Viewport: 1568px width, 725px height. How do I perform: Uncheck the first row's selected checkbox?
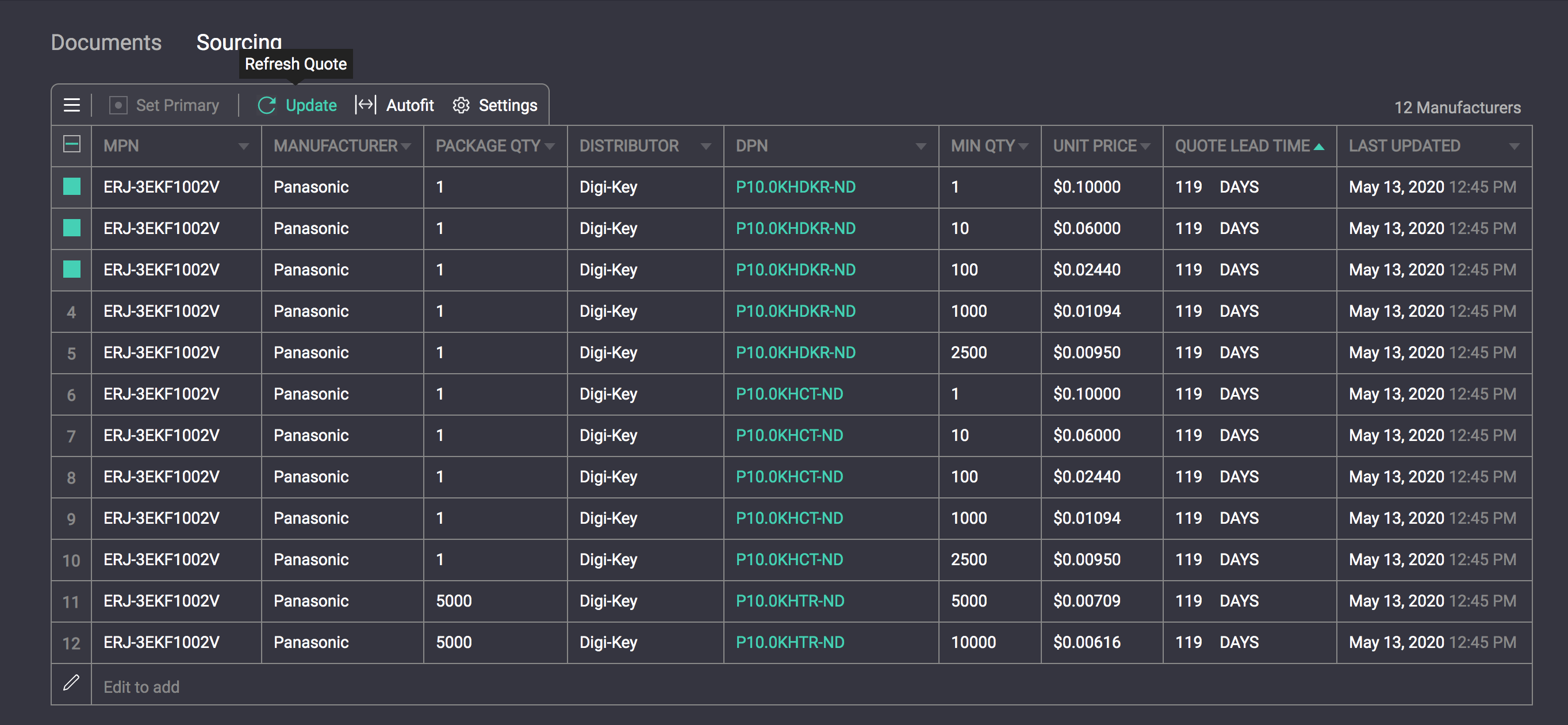click(72, 186)
